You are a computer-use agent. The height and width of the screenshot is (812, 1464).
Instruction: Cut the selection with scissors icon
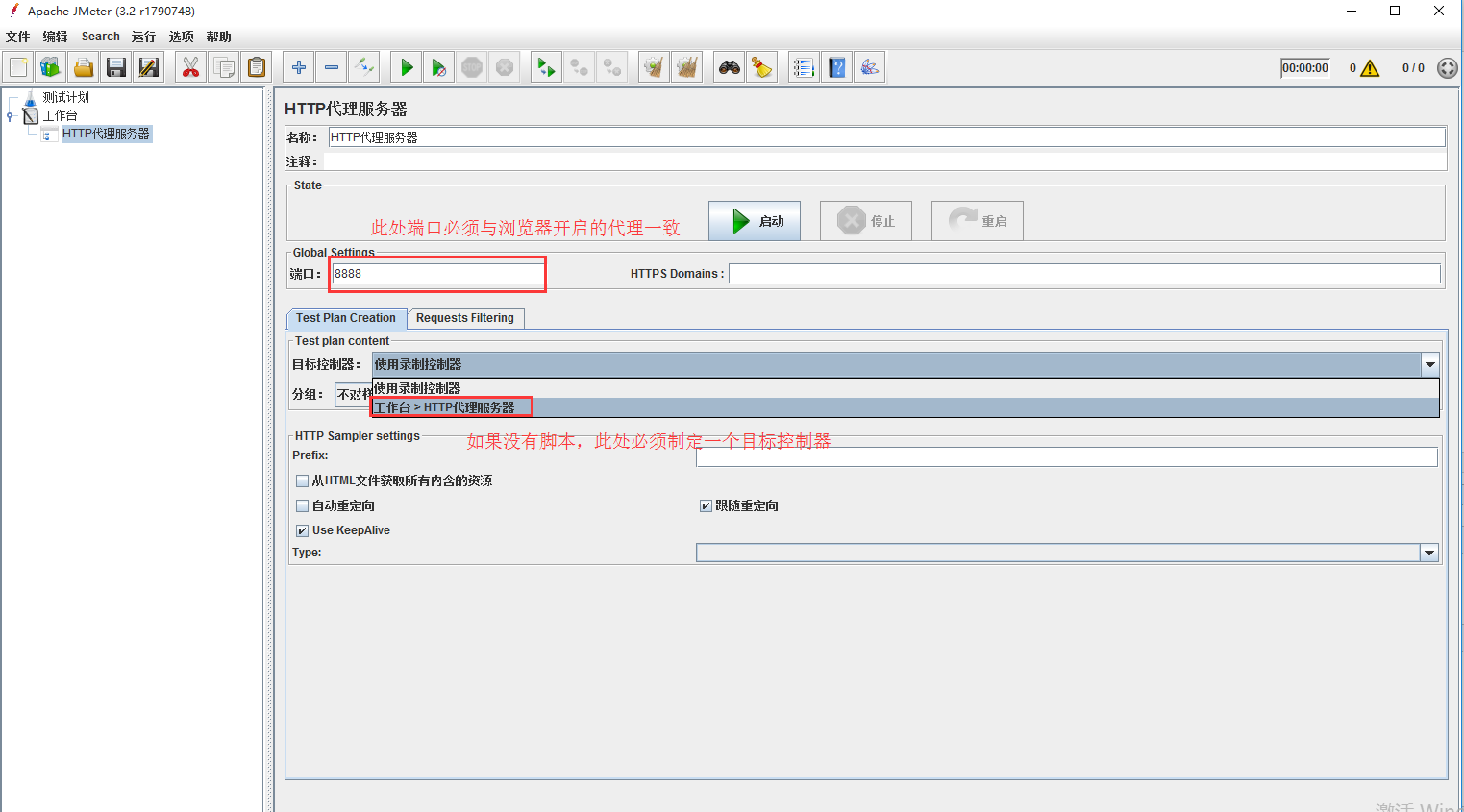[x=191, y=67]
